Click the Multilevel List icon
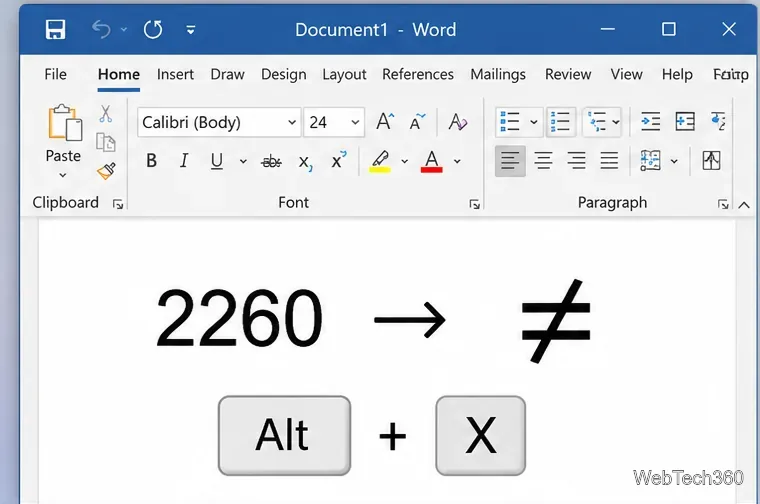This screenshot has width=760, height=504. pos(597,122)
